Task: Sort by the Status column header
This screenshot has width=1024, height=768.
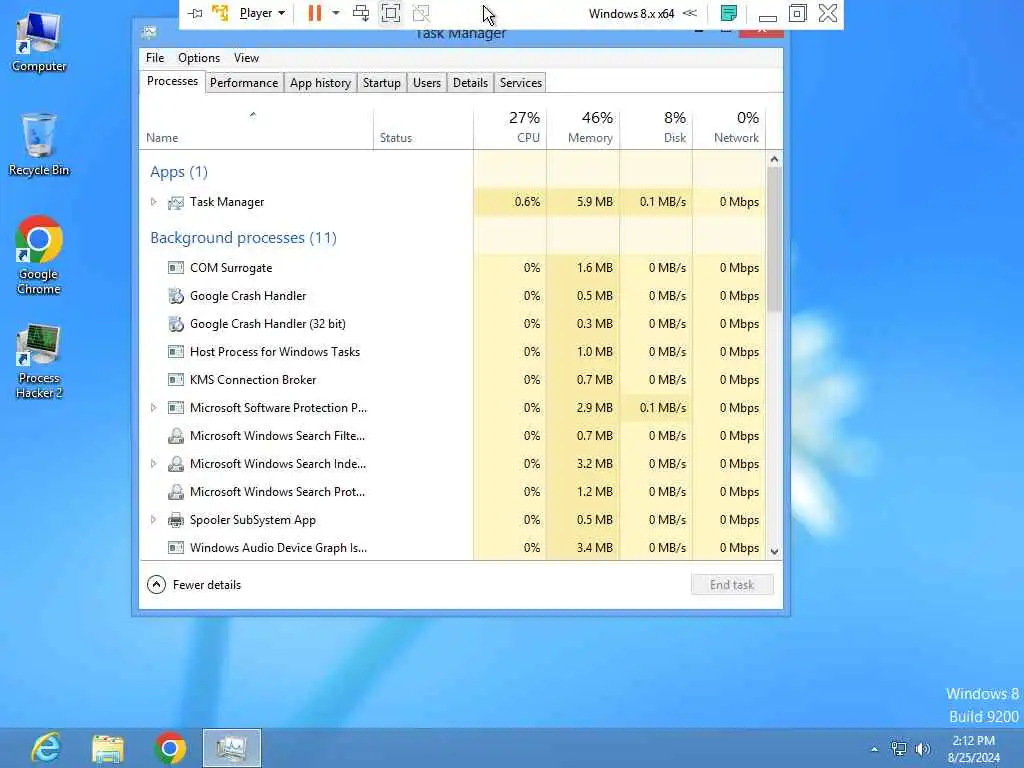Action: click(x=423, y=129)
